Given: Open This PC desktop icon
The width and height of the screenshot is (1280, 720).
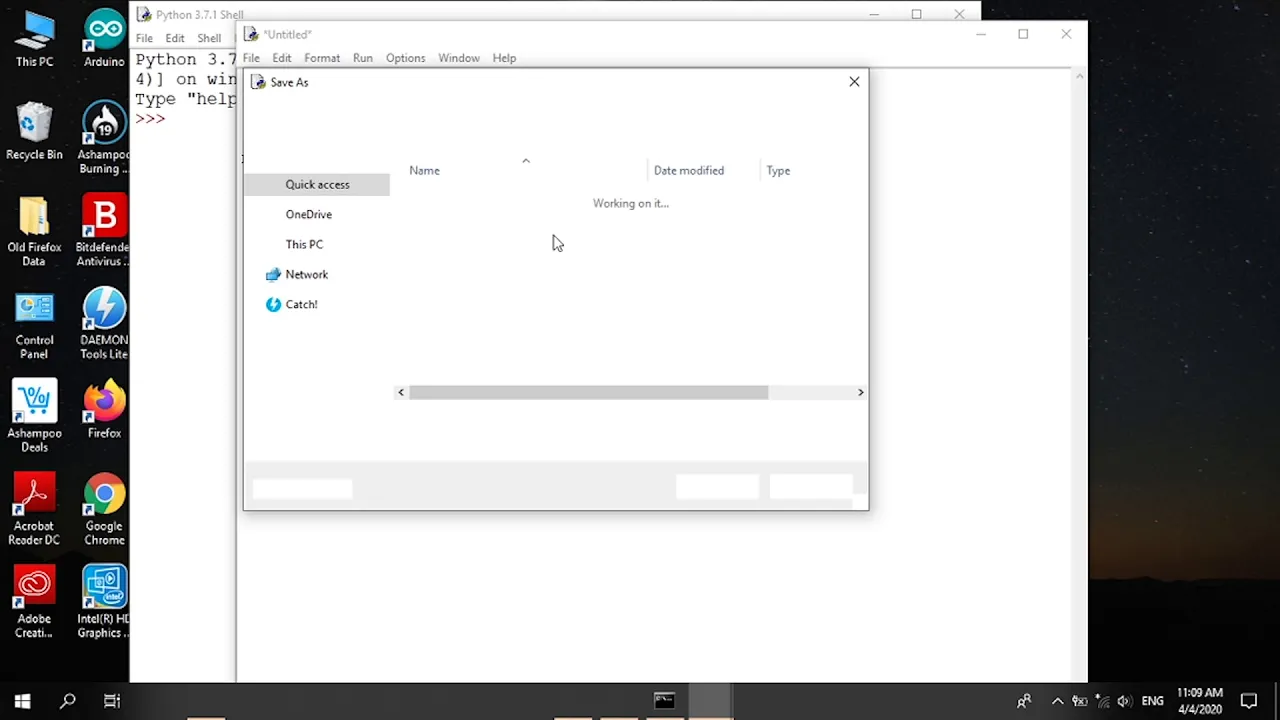Looking at the screenshot, I should tap(34, 40).
